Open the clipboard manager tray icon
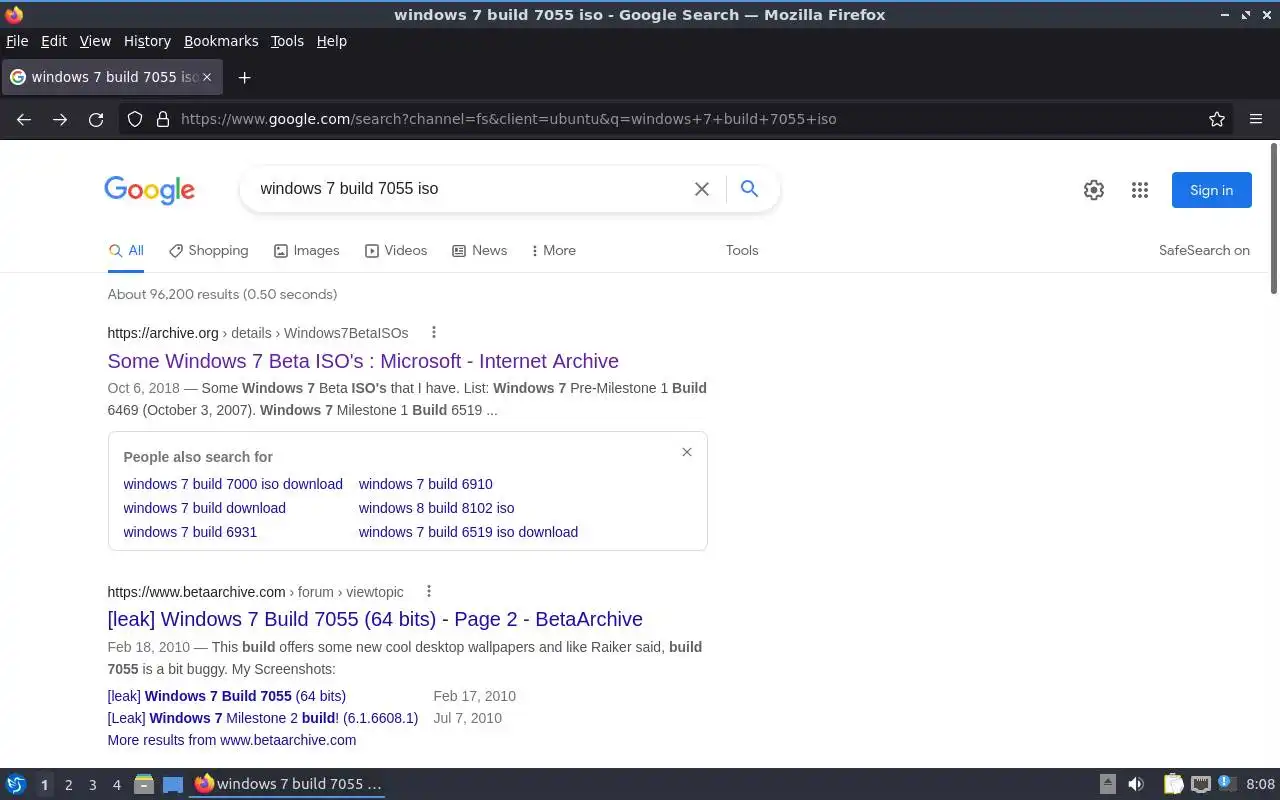This screenshot has height=800, width=1280. point(1173,784)
